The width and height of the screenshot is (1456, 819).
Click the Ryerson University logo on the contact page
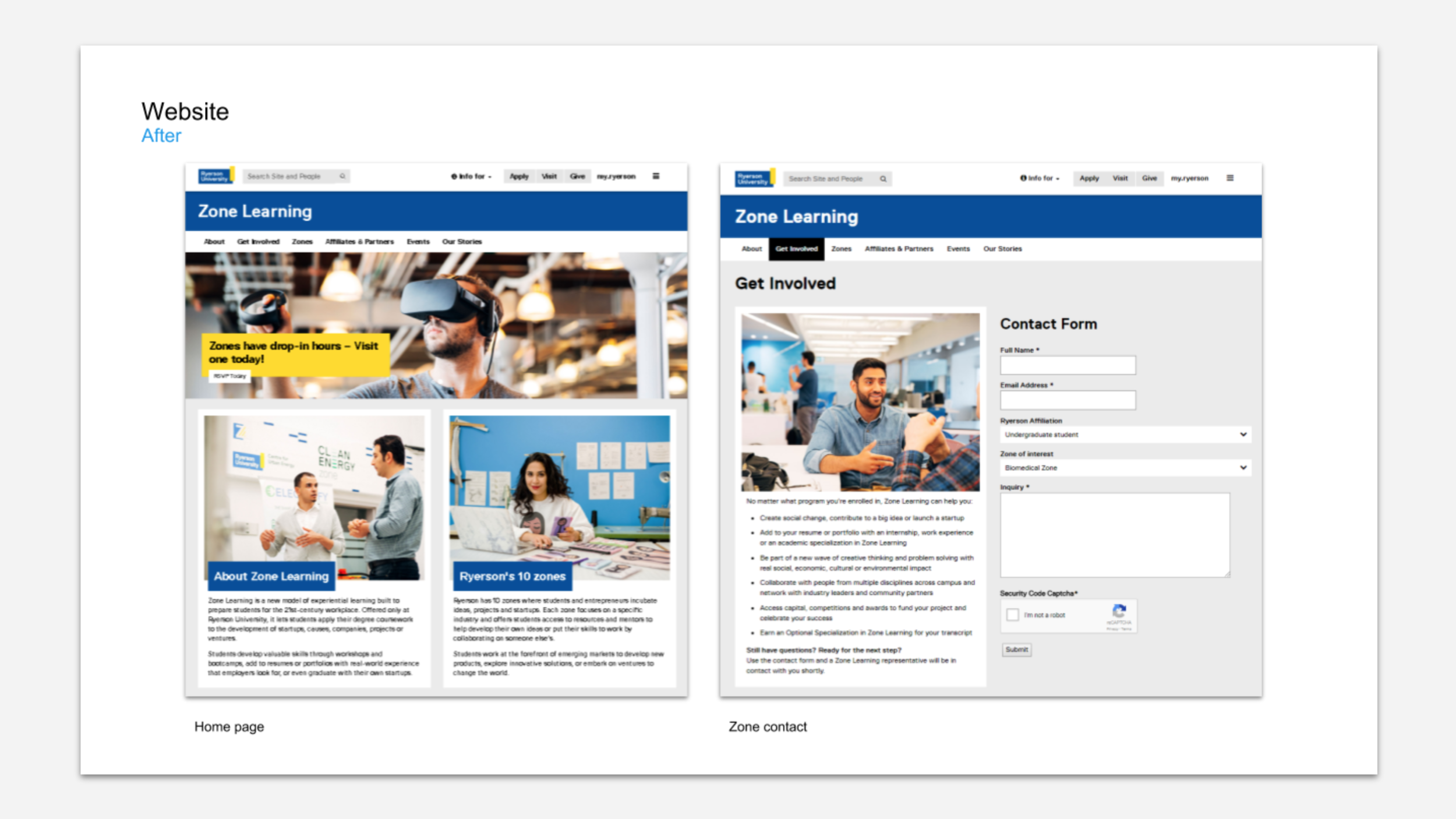(x=754, y=178)
